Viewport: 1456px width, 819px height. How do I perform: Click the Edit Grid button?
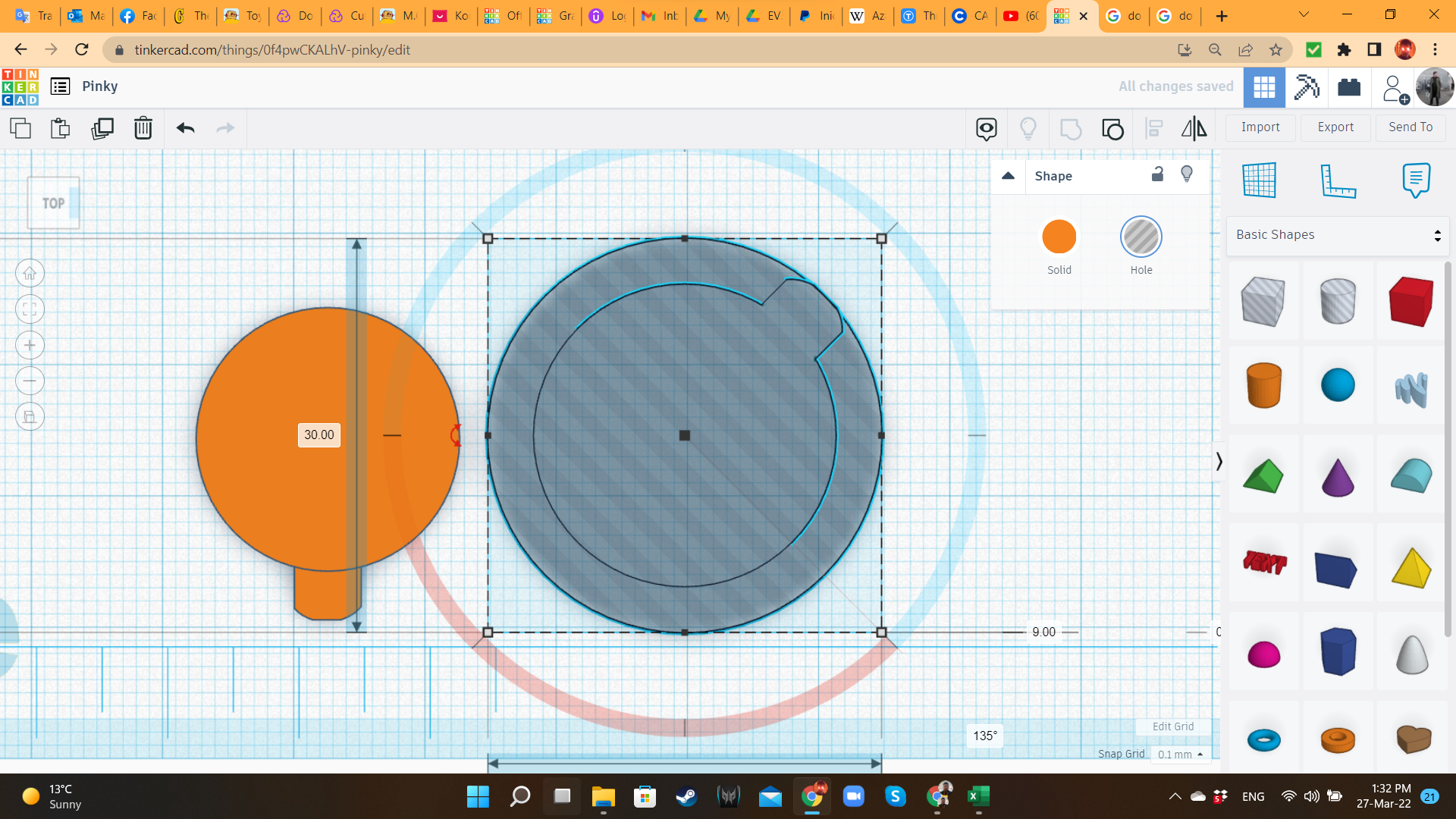1173,726
